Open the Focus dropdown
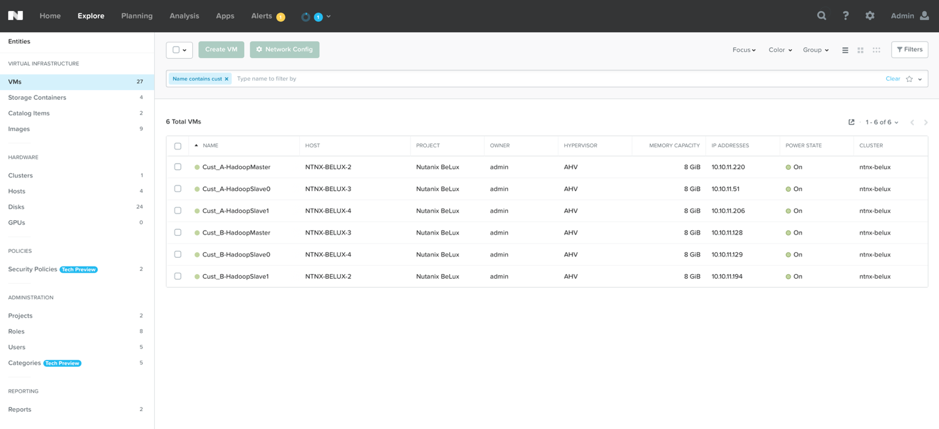This screenshot has width=939, height=429. [744, 50]
